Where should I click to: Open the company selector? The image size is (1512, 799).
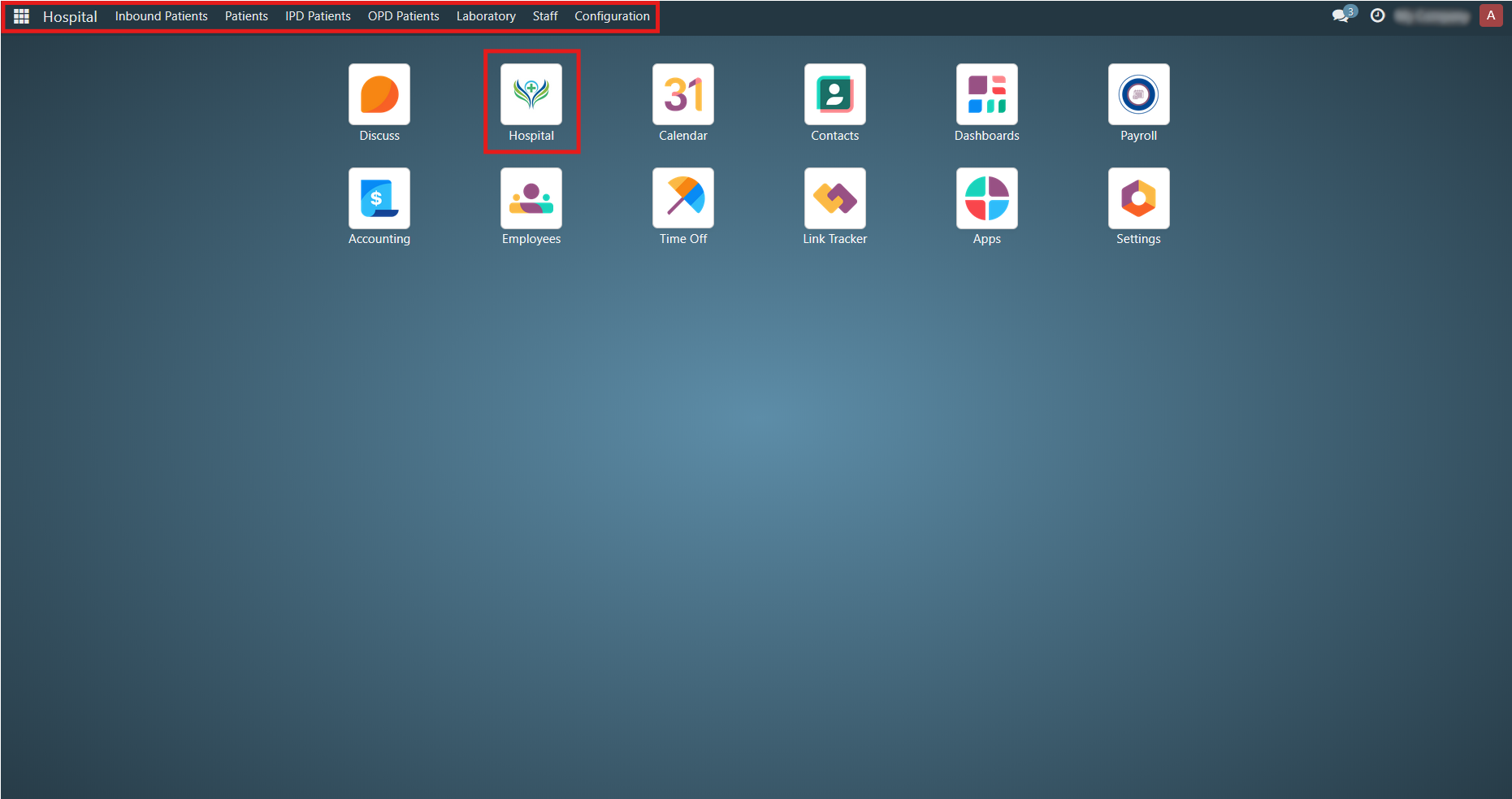[1432, 15]
